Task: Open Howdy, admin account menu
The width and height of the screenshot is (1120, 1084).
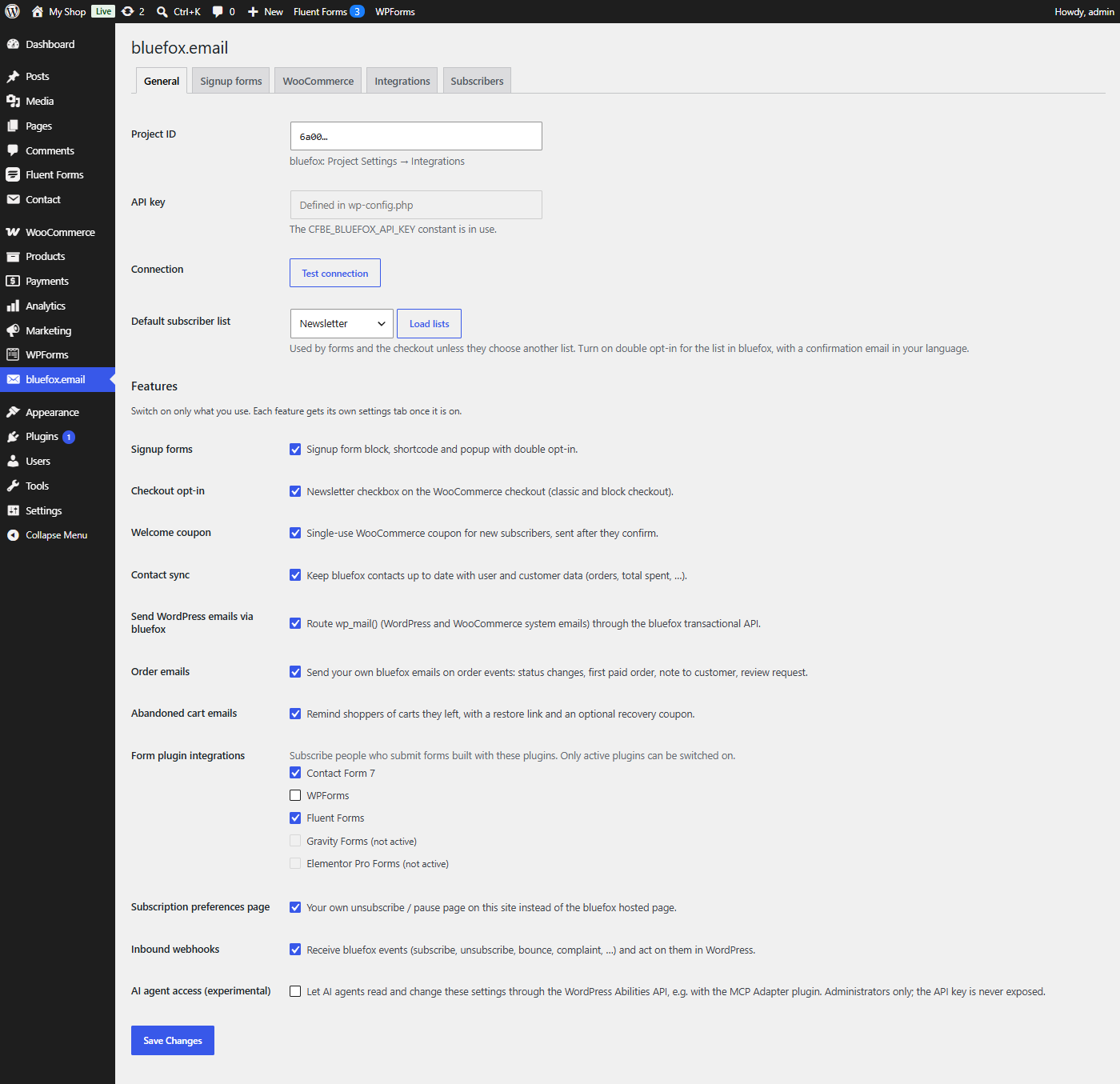Action: pos(1084,12)
